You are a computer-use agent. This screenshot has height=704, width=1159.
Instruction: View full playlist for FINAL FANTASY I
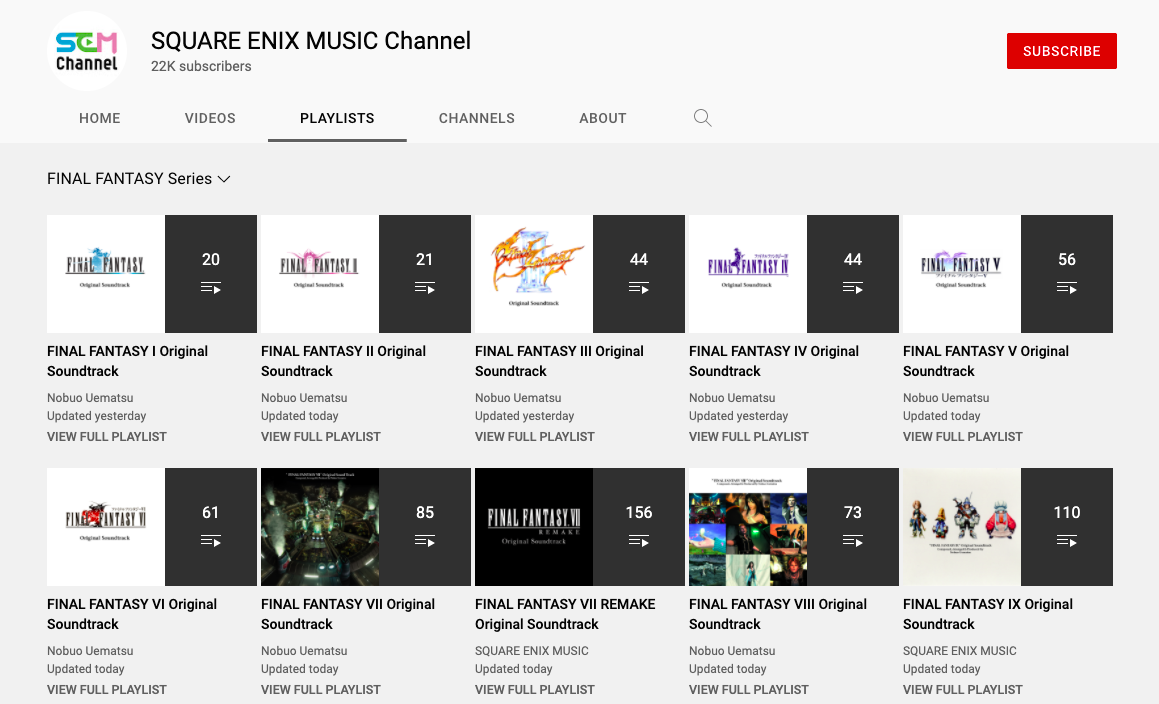tap(106, 437)
